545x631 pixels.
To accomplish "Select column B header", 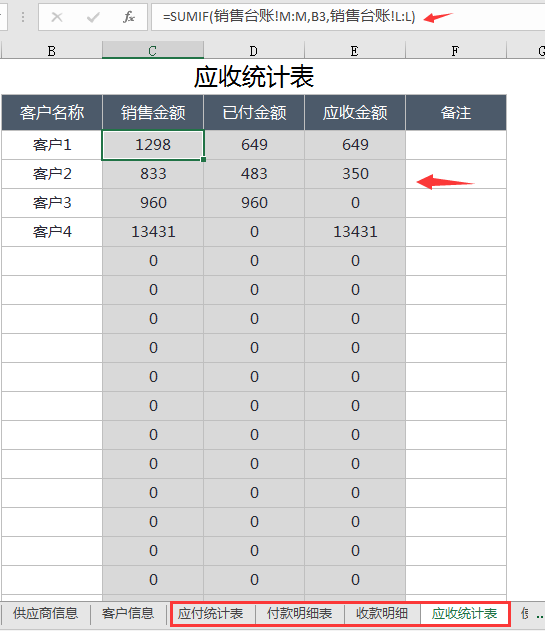I will click(52, 51).
